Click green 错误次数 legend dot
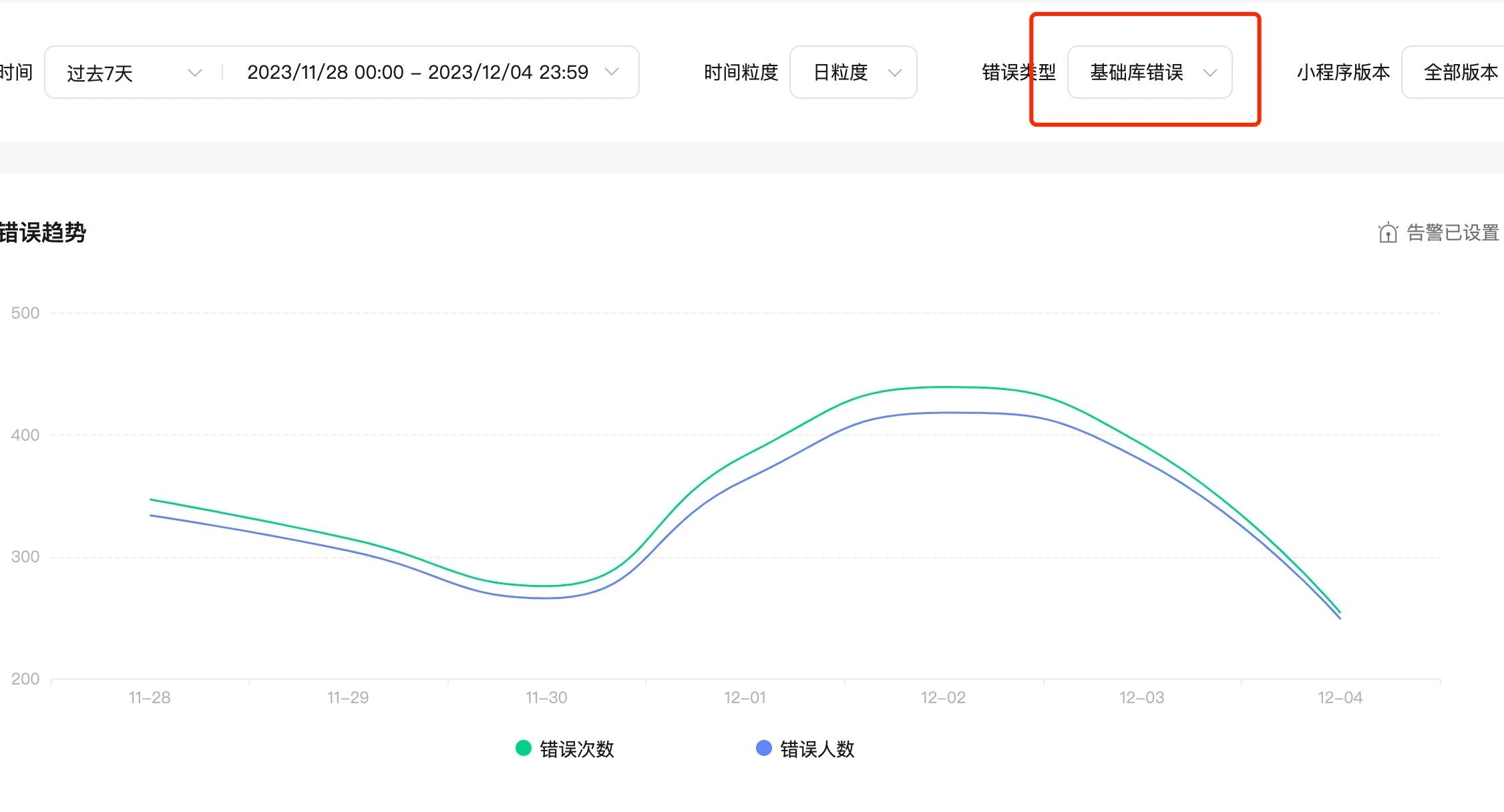 (x=524, y=748)
